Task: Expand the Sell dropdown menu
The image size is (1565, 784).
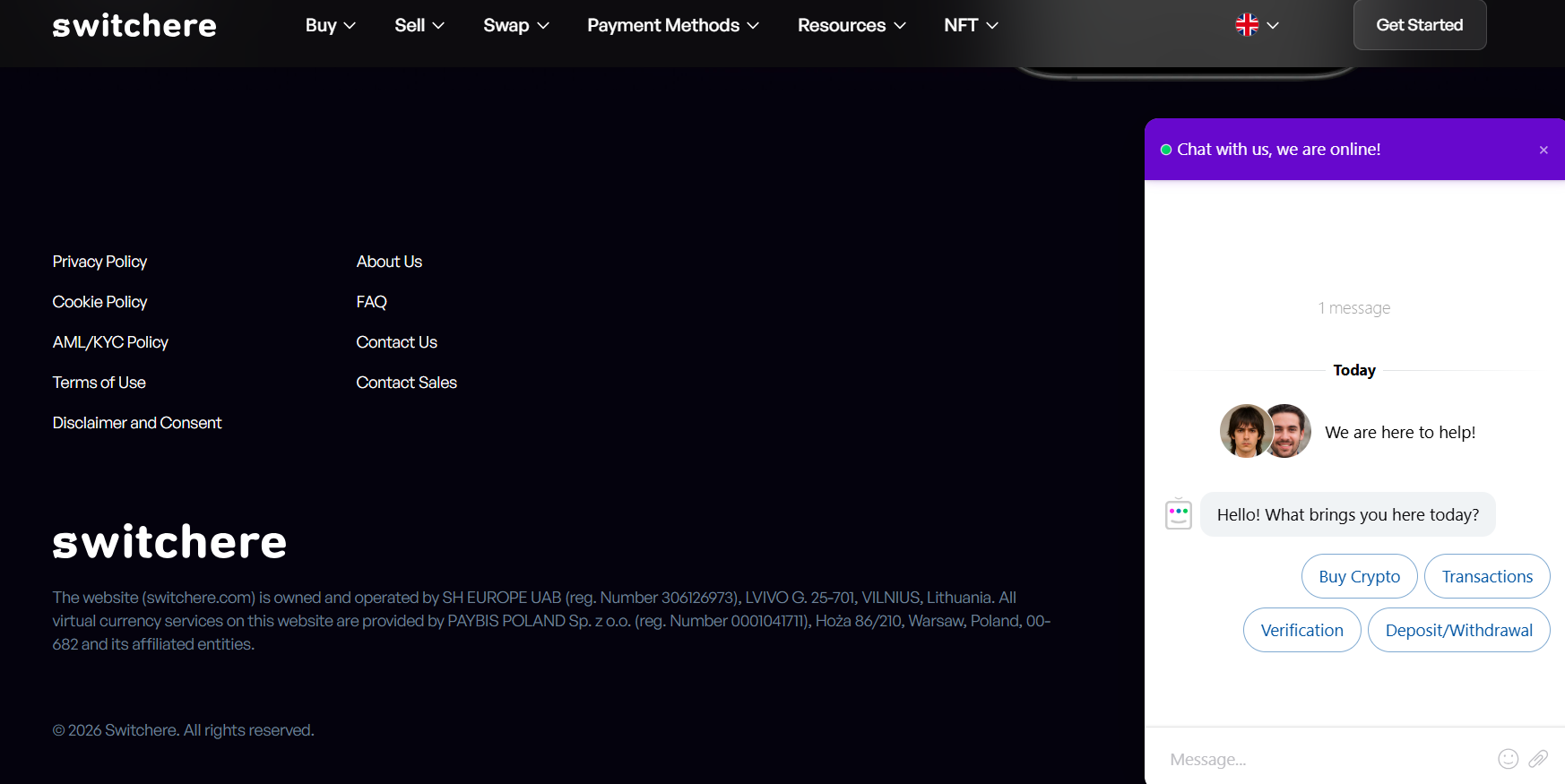Action: tap(419, 25)
